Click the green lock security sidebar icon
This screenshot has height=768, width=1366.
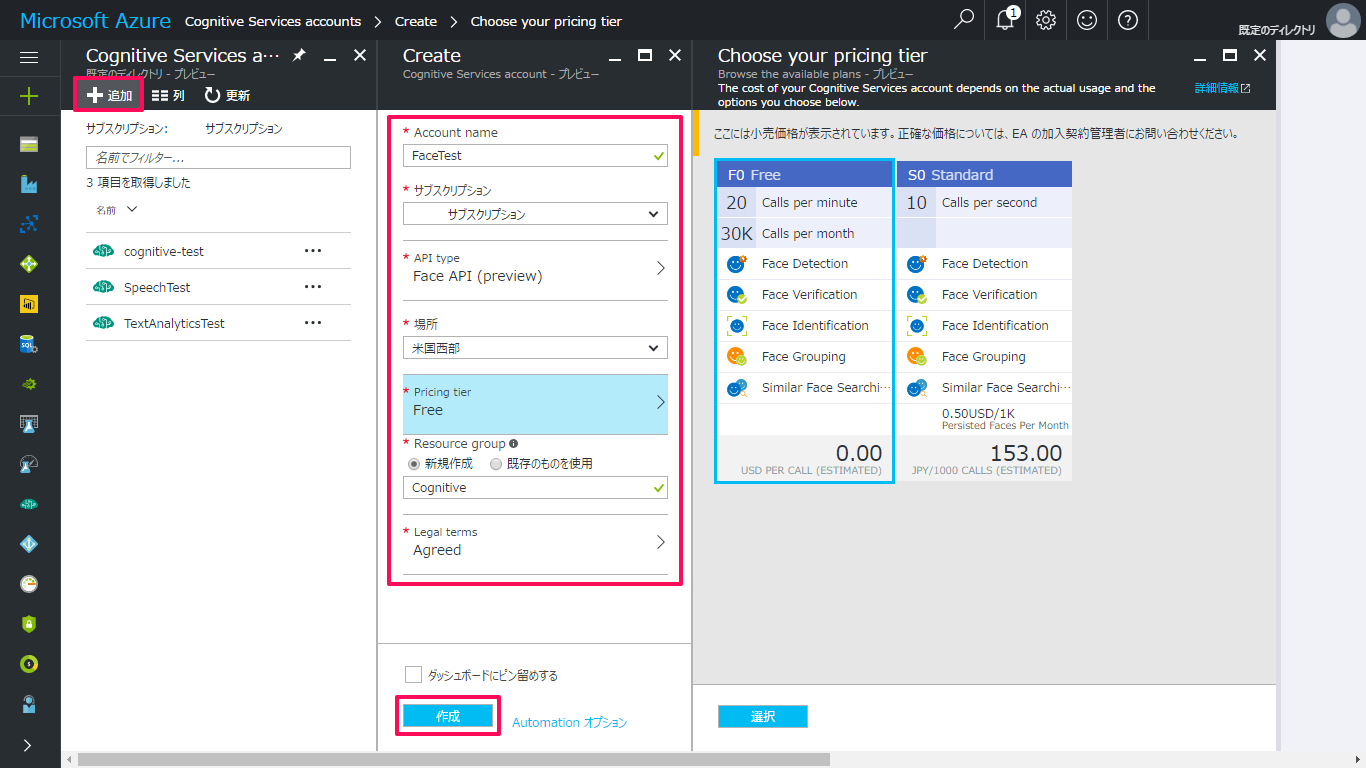29,624
